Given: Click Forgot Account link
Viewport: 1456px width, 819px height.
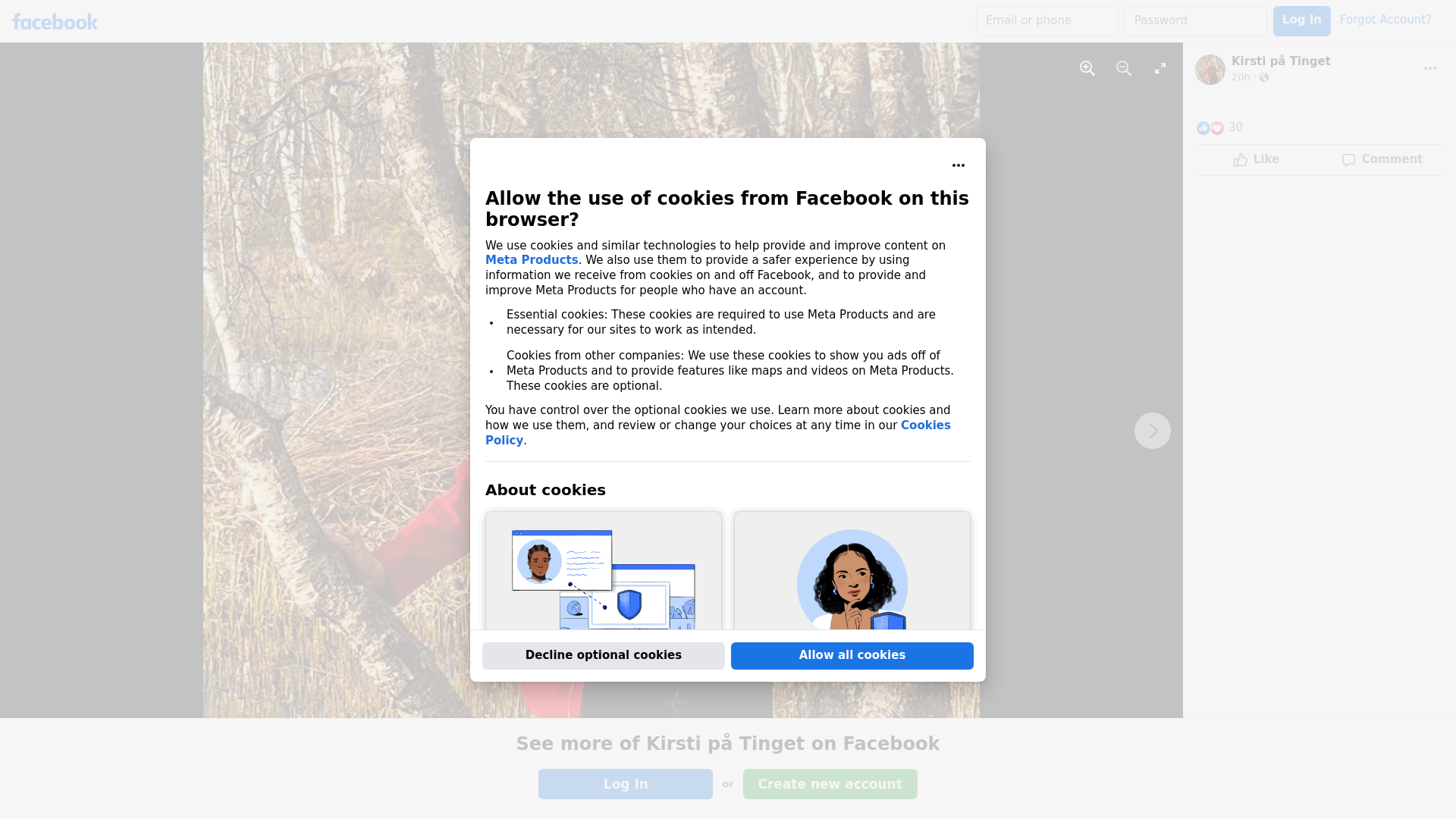Looking at the screenshot, I should click(1385, 20).
